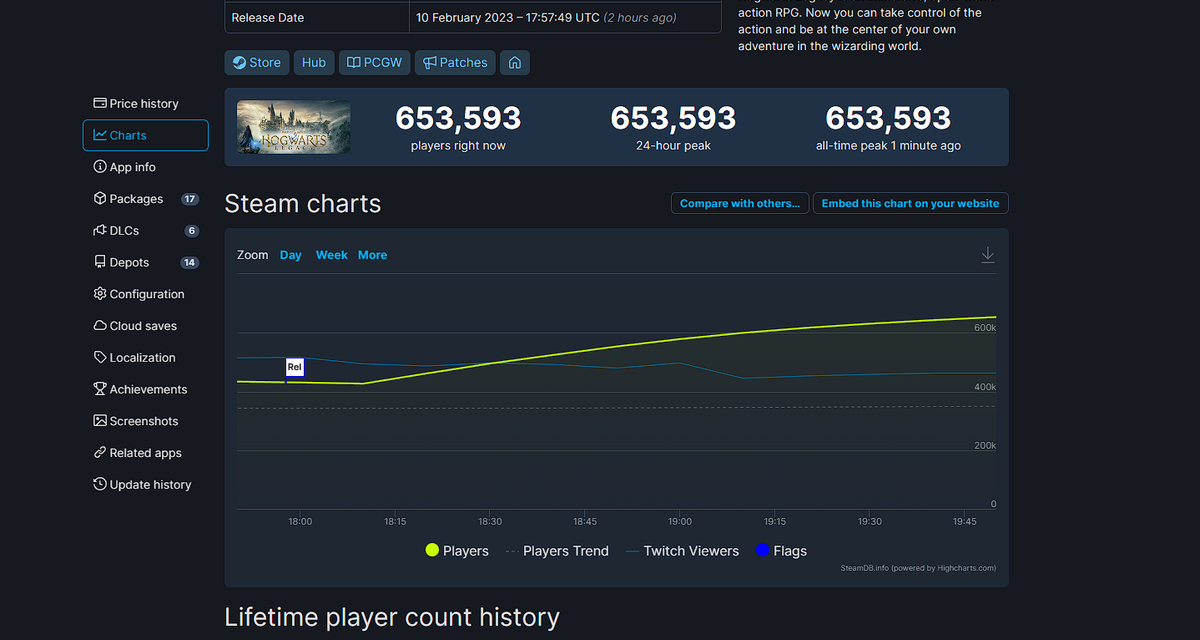Click the Update history clock icon
The height and width of the screenshot is (640, 1200).
pyautogui.click(x=100, y=484)
